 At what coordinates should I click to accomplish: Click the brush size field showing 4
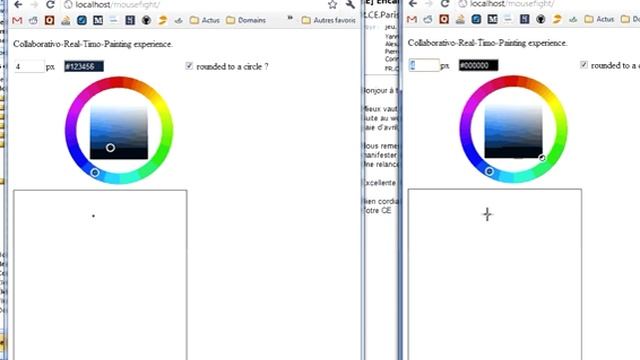tap(29, 67)
